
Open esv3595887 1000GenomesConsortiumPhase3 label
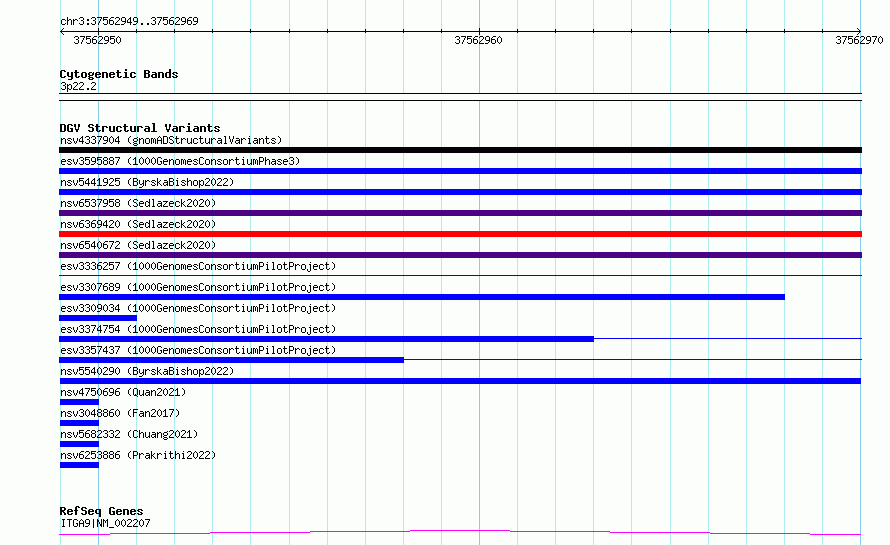click(x=180, y=161)
